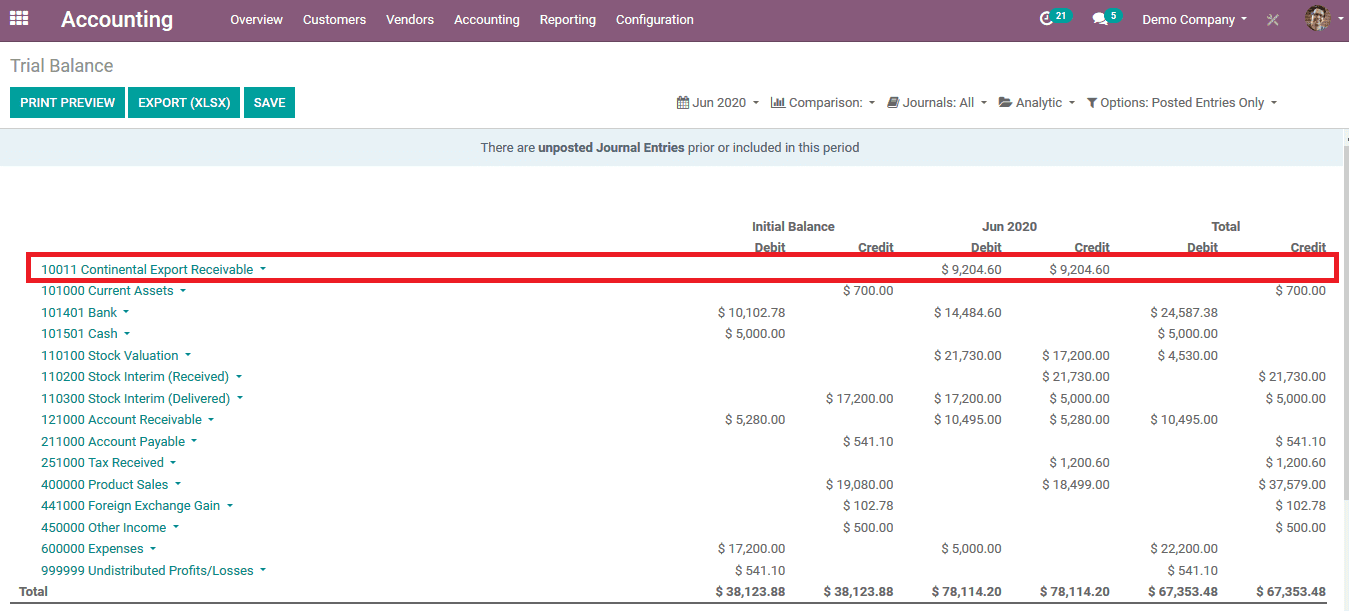Click total initial debit $ 38,123.88

[750, 592]
